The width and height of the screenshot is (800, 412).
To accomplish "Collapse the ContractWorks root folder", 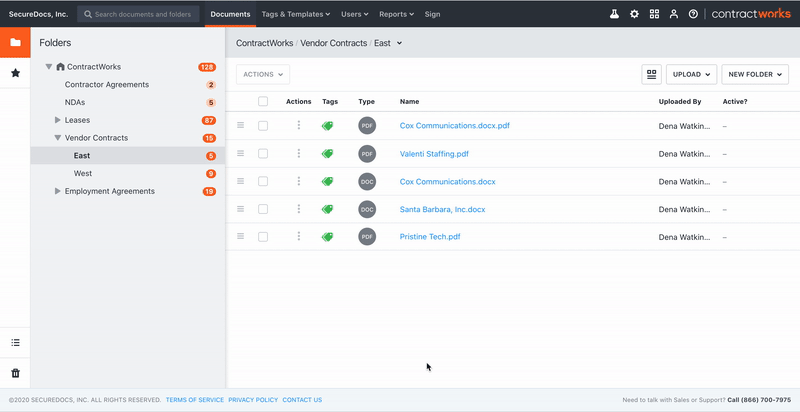I will (x=49, y=67).
